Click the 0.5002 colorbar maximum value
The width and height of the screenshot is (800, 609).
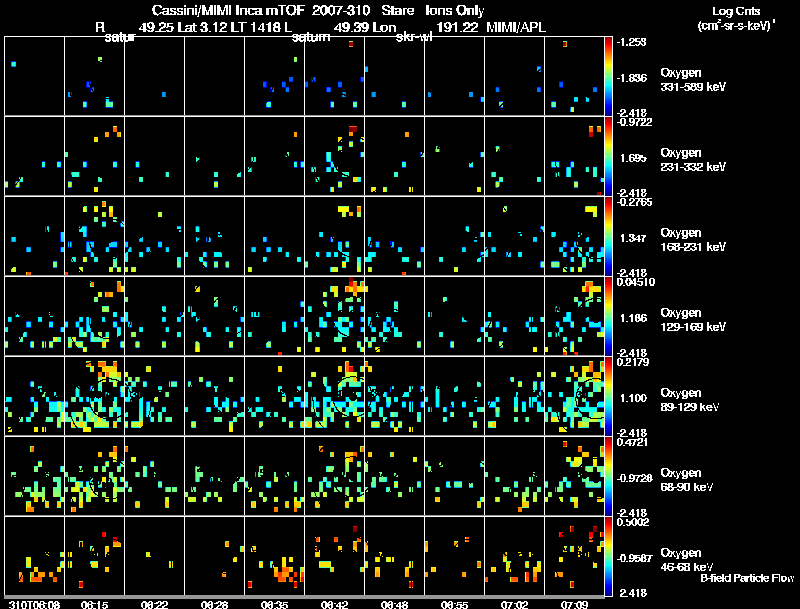[x=633, y=522]
